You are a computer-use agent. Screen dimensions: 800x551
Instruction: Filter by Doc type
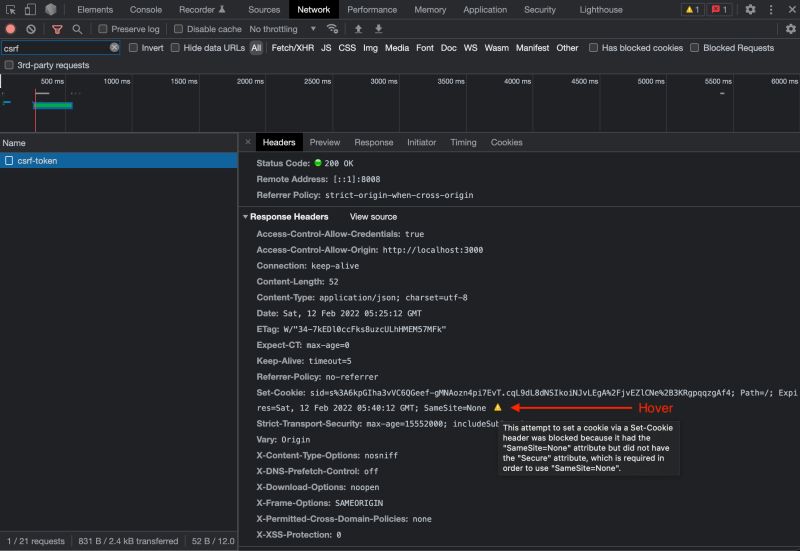click(x=448, y=48)
